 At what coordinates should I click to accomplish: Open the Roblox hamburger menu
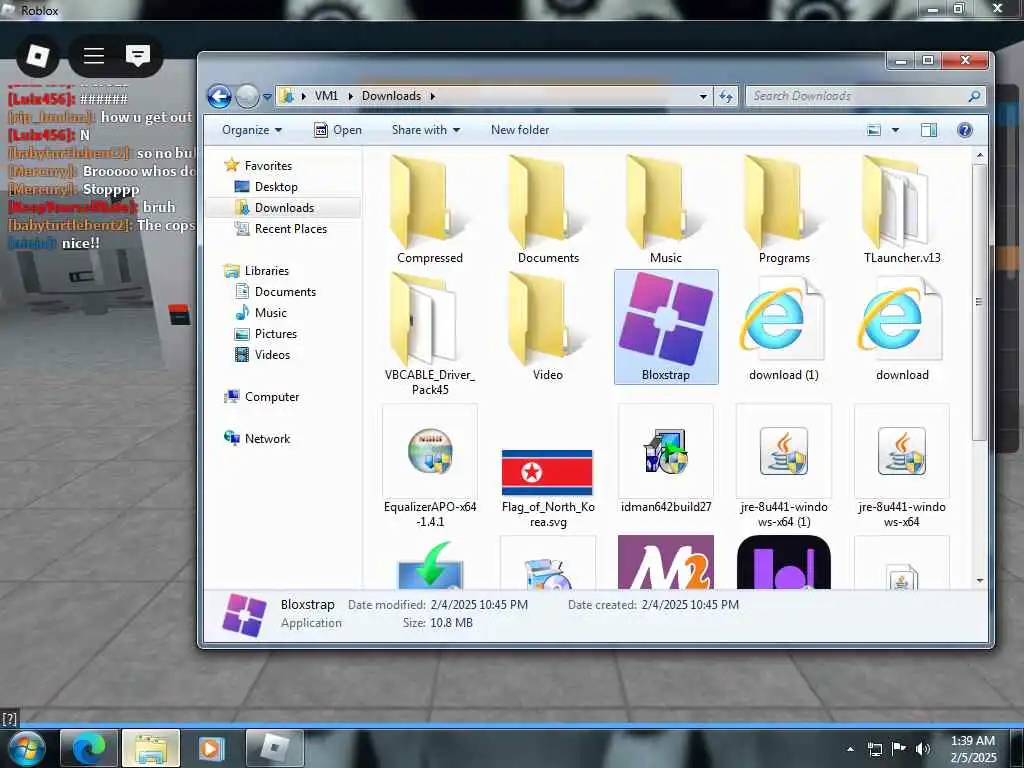point(93,56)
